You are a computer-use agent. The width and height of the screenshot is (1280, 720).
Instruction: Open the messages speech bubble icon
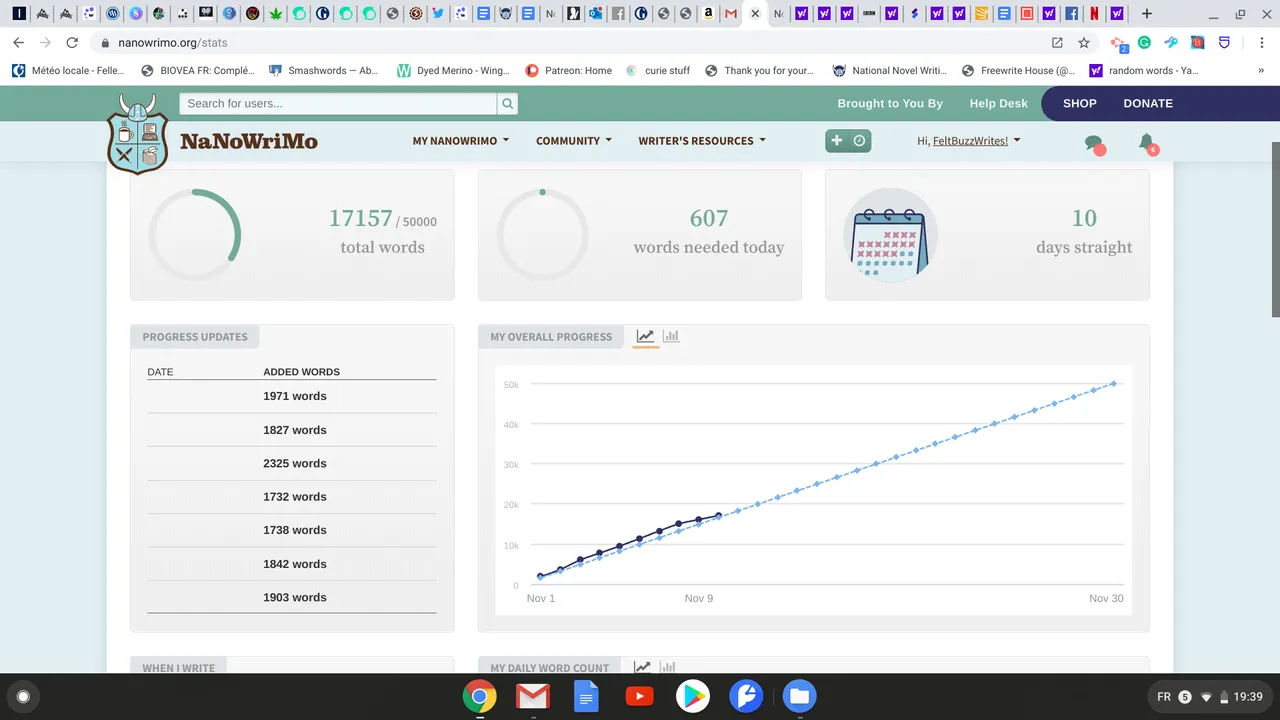pos(1094,144)
